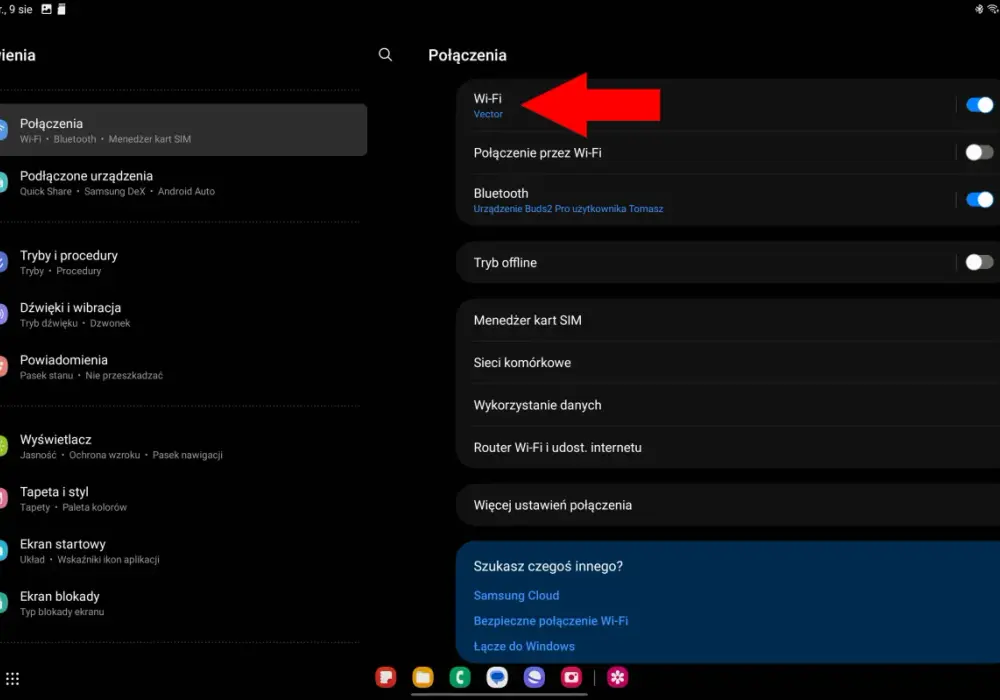Image resolution: width=1000 pixels, height=700 pixels.
Task: Launch the Samsung Internet browser icon
Action: [534, 677]
